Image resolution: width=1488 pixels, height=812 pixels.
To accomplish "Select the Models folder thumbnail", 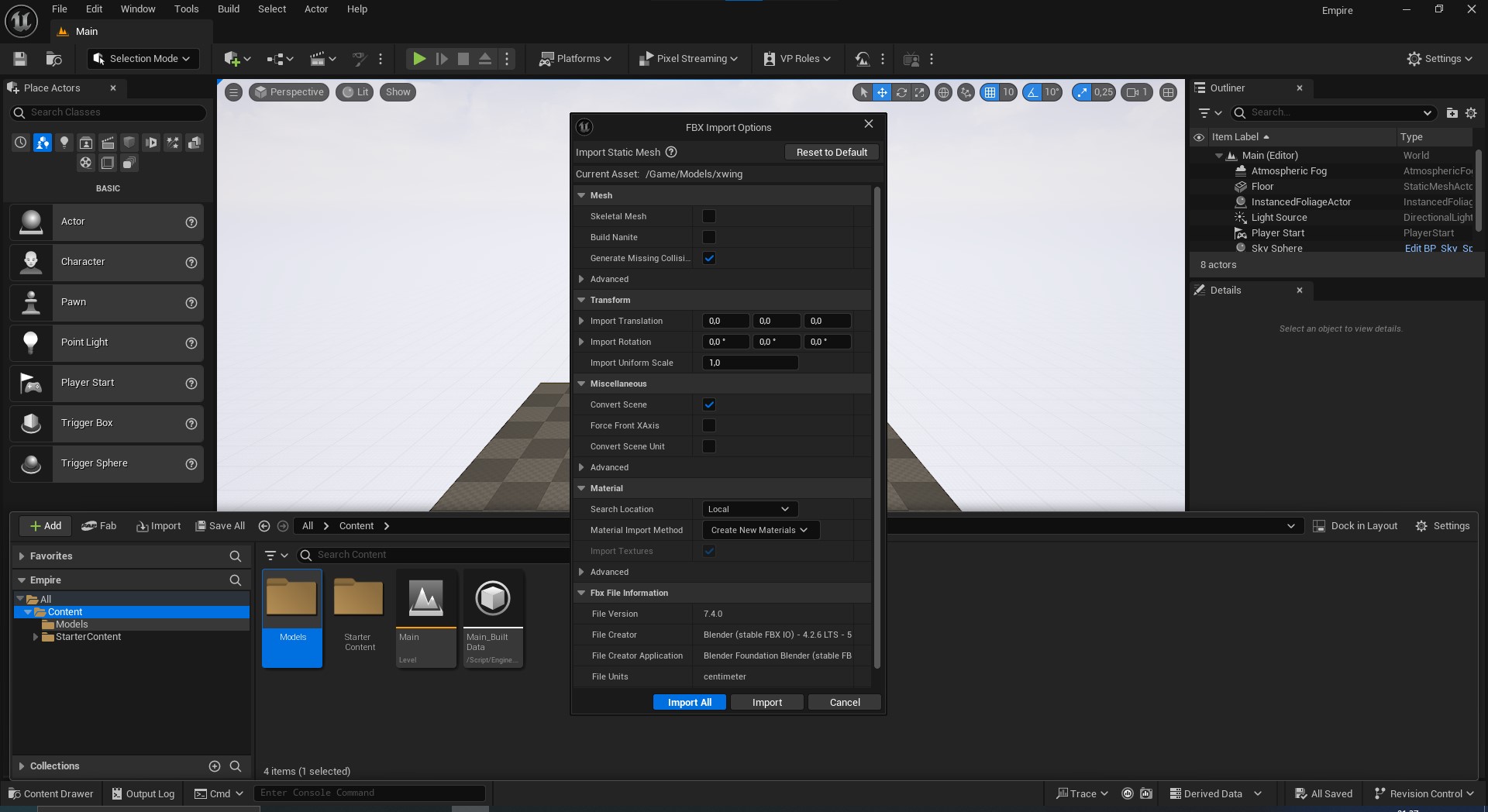I will (x=292, y=618).
